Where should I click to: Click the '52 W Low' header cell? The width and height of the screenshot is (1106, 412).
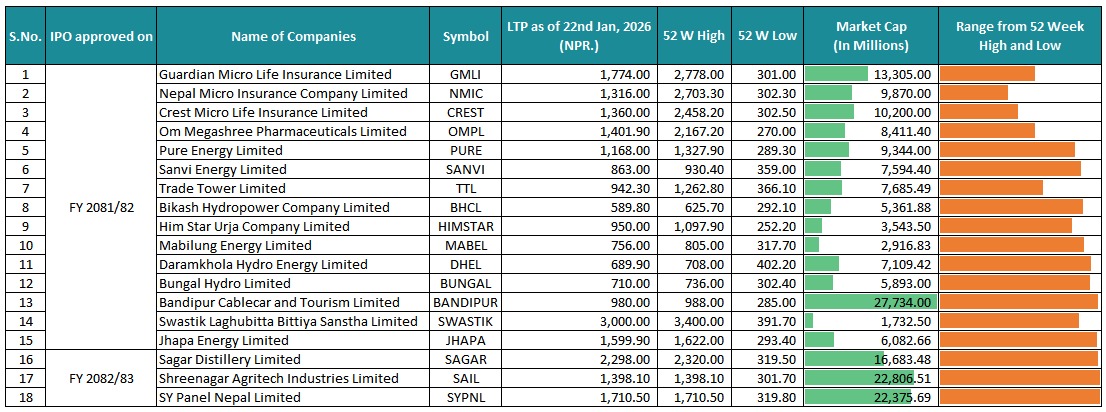(x=767, y=37)
